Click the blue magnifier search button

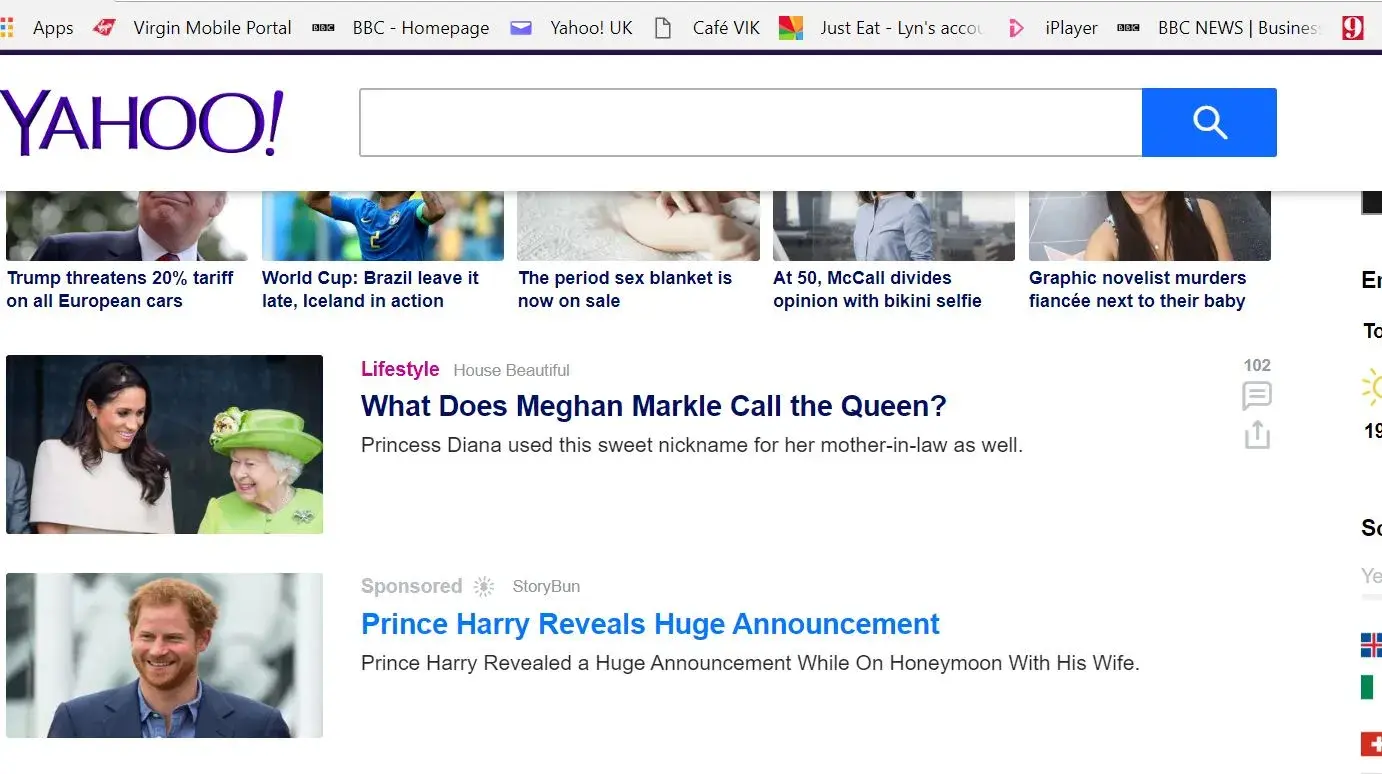[1209, 122]
